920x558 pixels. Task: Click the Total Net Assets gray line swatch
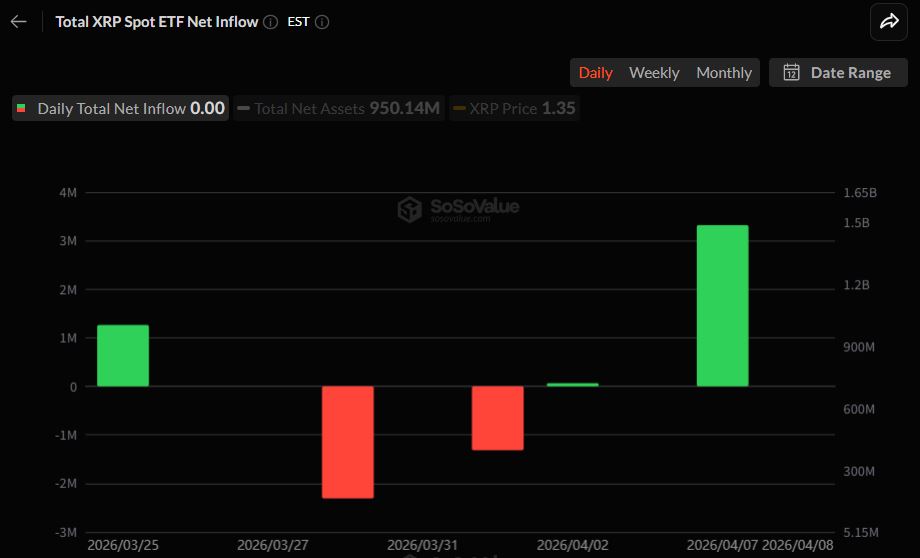click(243, 108)
